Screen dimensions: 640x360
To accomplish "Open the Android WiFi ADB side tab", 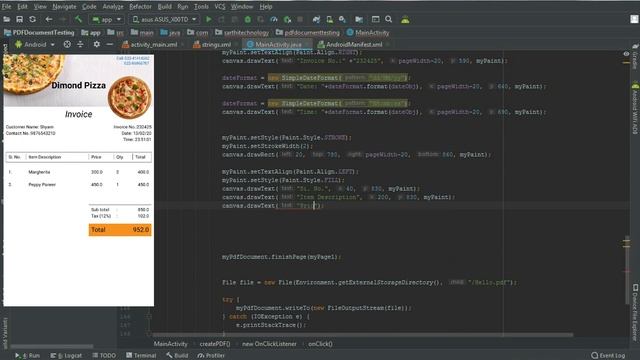I will (x=635, y=109).
